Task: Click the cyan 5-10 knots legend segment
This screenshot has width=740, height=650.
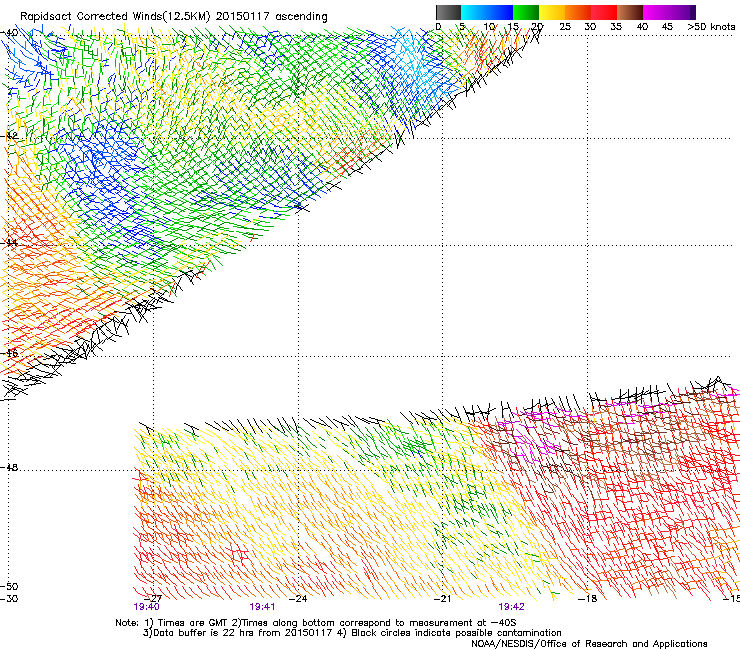Action: (474, 12)
